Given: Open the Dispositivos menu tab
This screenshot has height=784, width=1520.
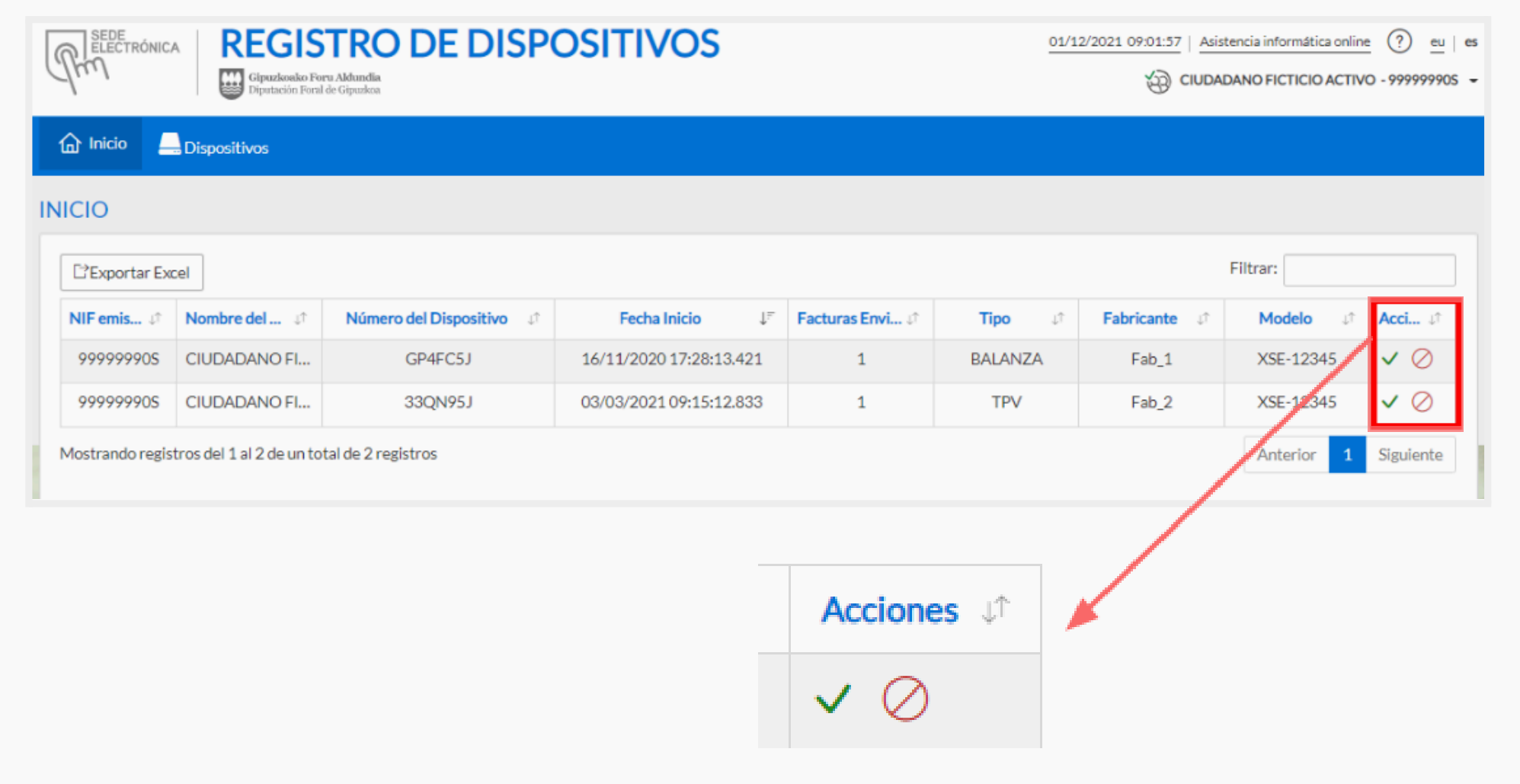Looking at the screenshot, I should (x=213, y=145).
